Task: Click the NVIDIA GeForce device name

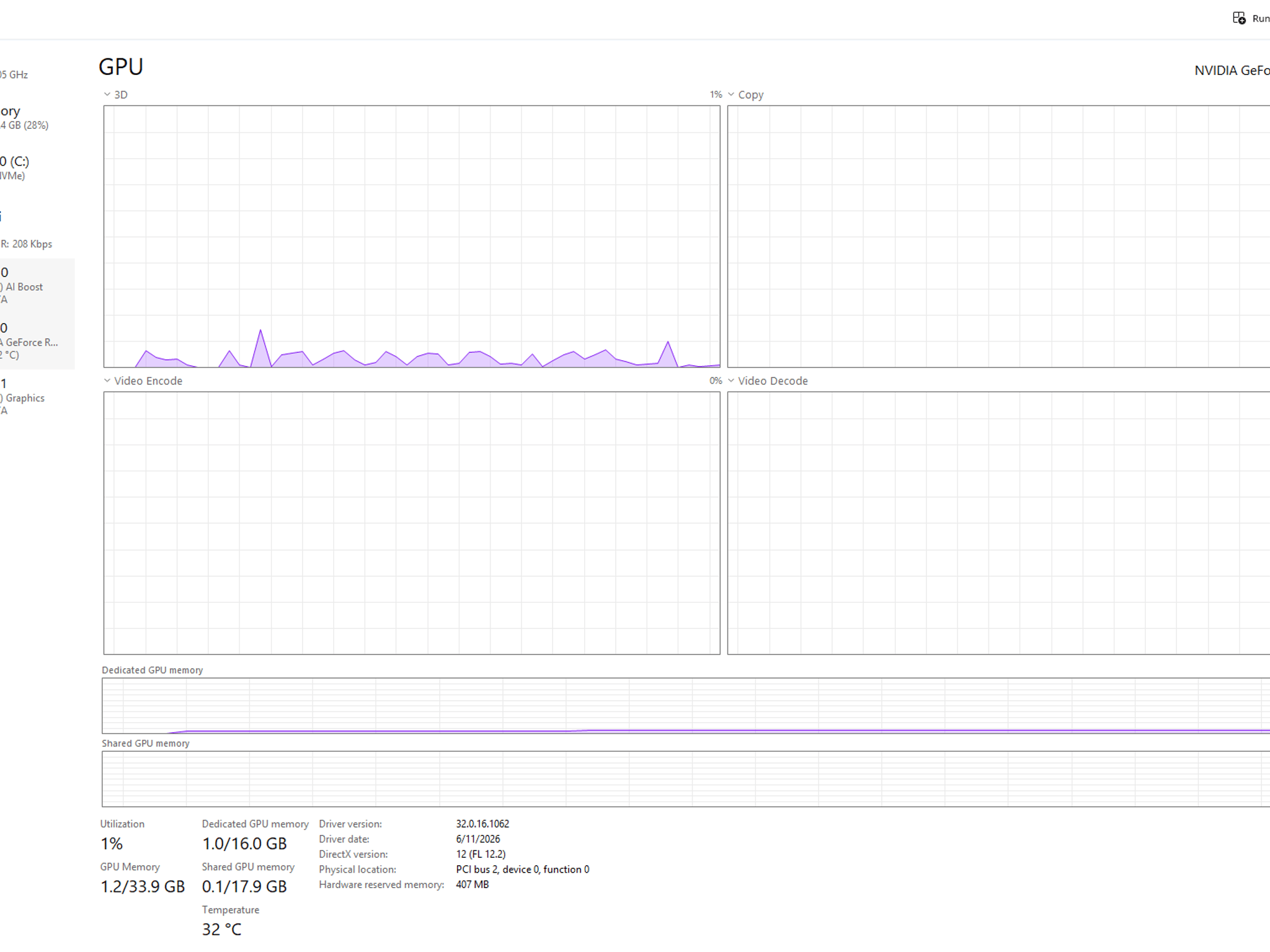Action: (1232, 71)
